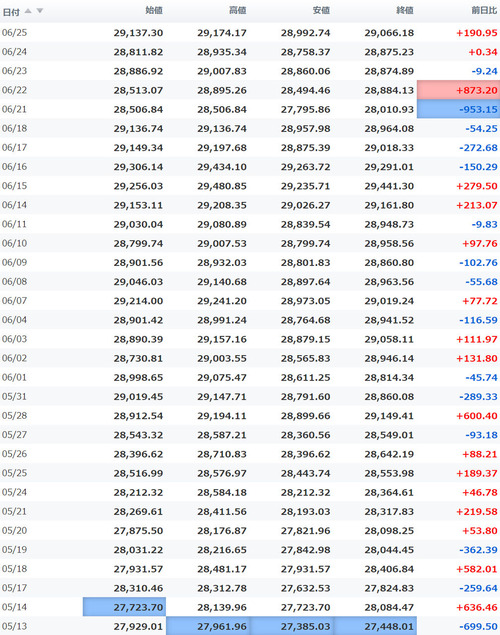Image resolution: width=500 pixels, height=635 pixels.
Task: Click the 終値 column header
Action: [405, 11]
